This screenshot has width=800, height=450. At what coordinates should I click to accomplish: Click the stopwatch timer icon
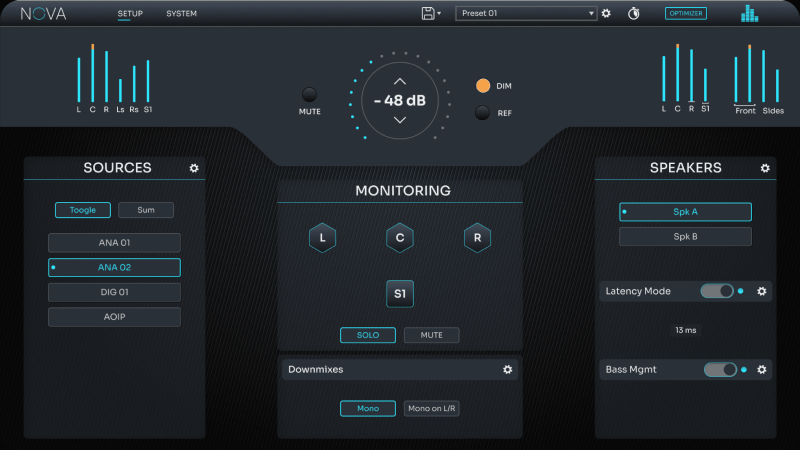[x=633, y=13]
